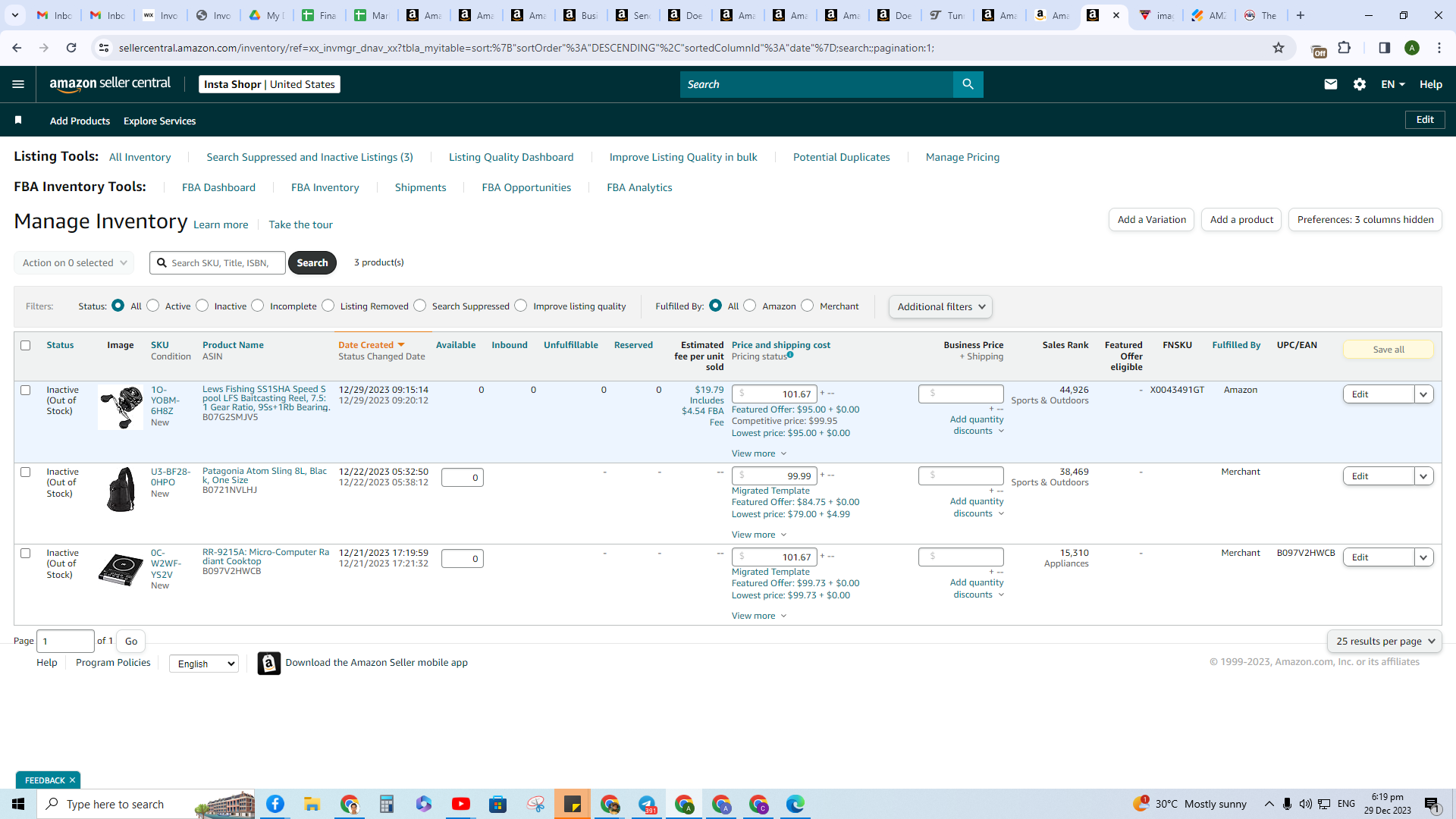
Task: Open the settings gear icon
Action: [1360, 84]
